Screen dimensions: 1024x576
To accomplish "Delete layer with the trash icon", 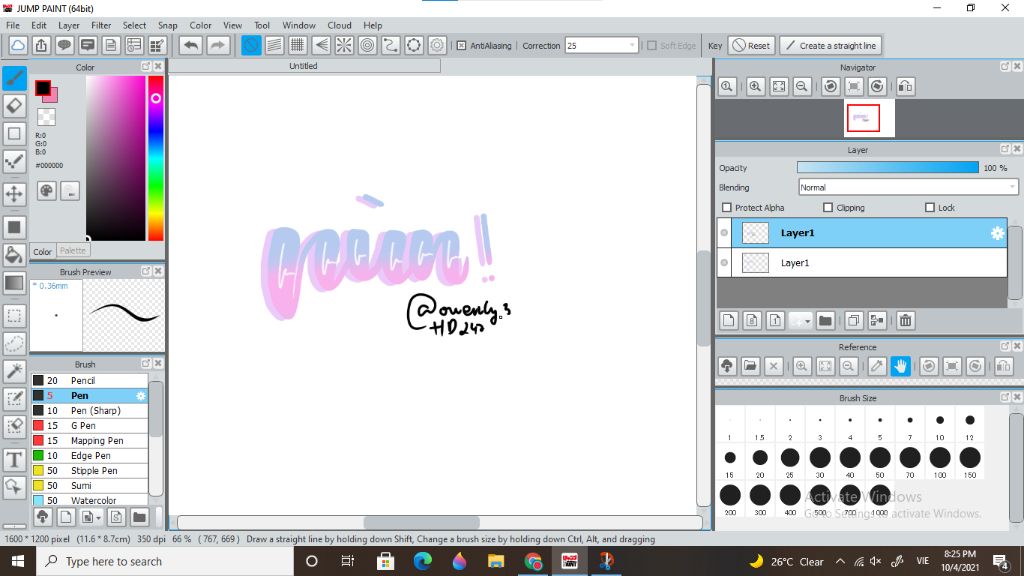I will click(905, 320).
